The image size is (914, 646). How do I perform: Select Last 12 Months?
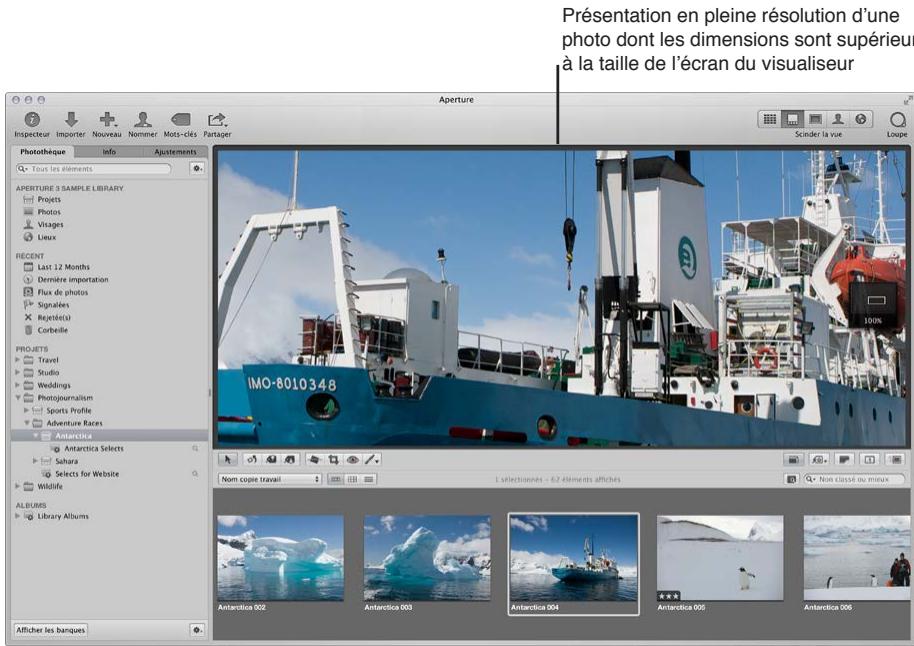point(64,267)
